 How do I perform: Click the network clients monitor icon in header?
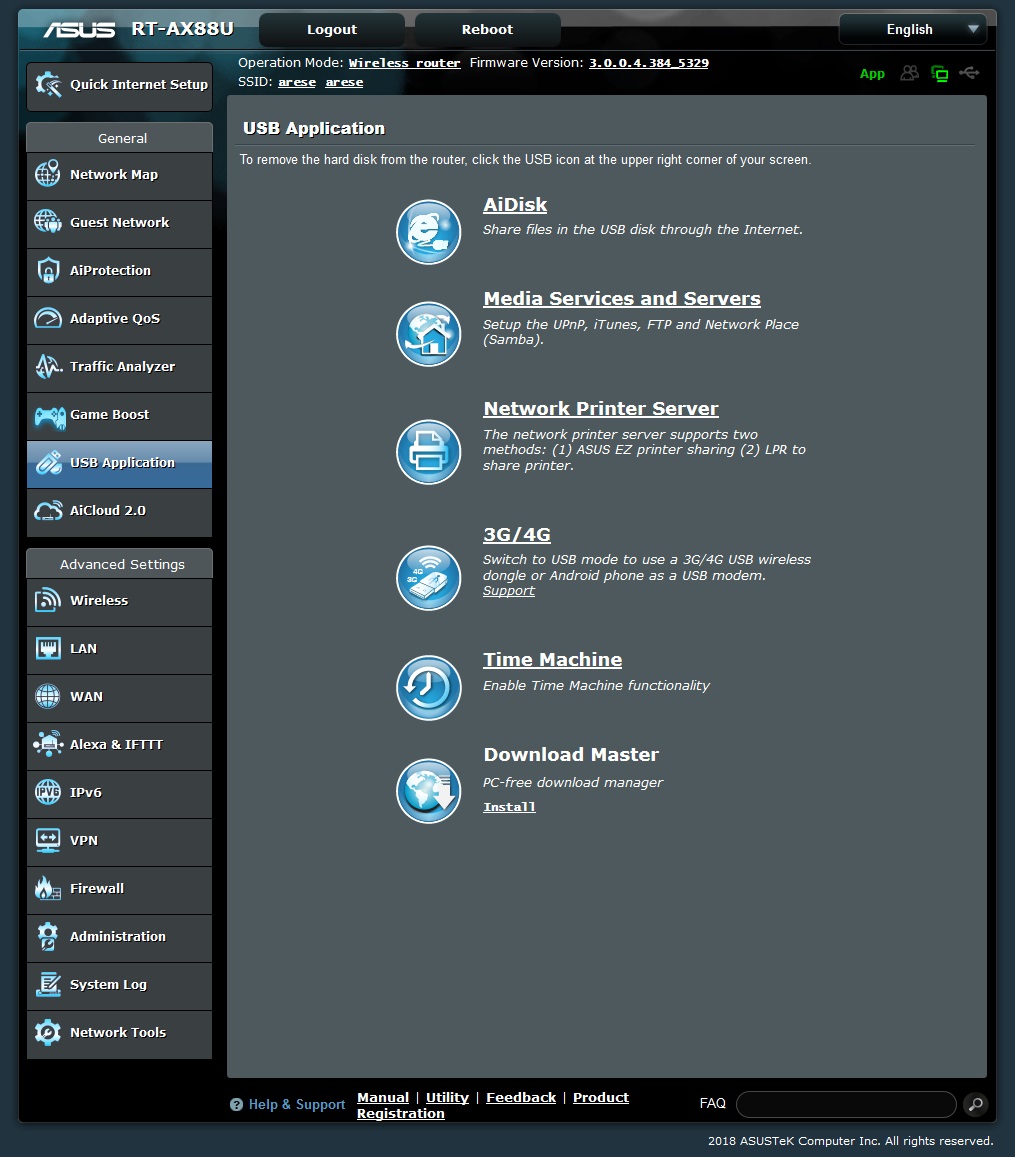[x=940, y=73]
